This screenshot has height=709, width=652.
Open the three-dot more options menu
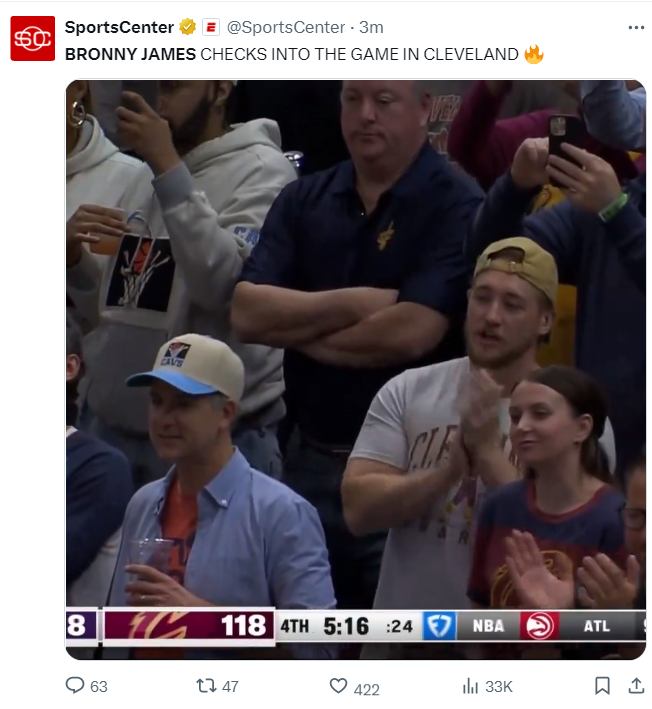pos(636,28)
